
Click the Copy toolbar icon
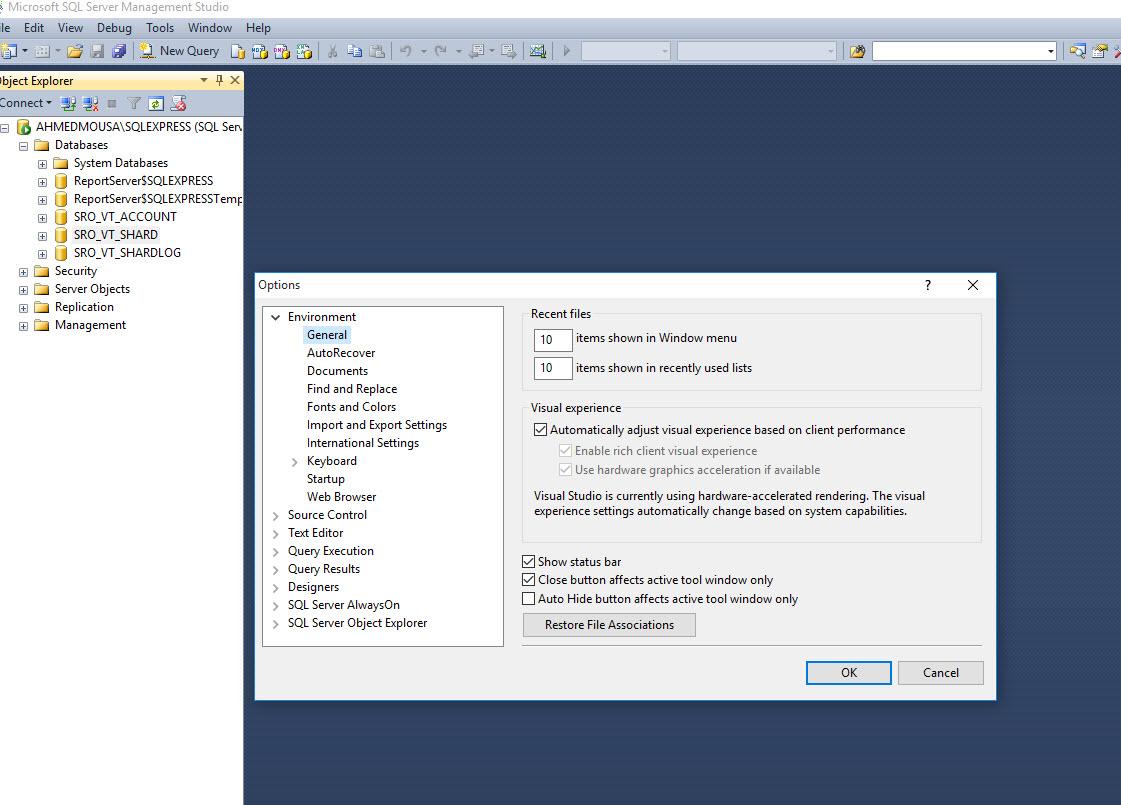tap(355, 51)
